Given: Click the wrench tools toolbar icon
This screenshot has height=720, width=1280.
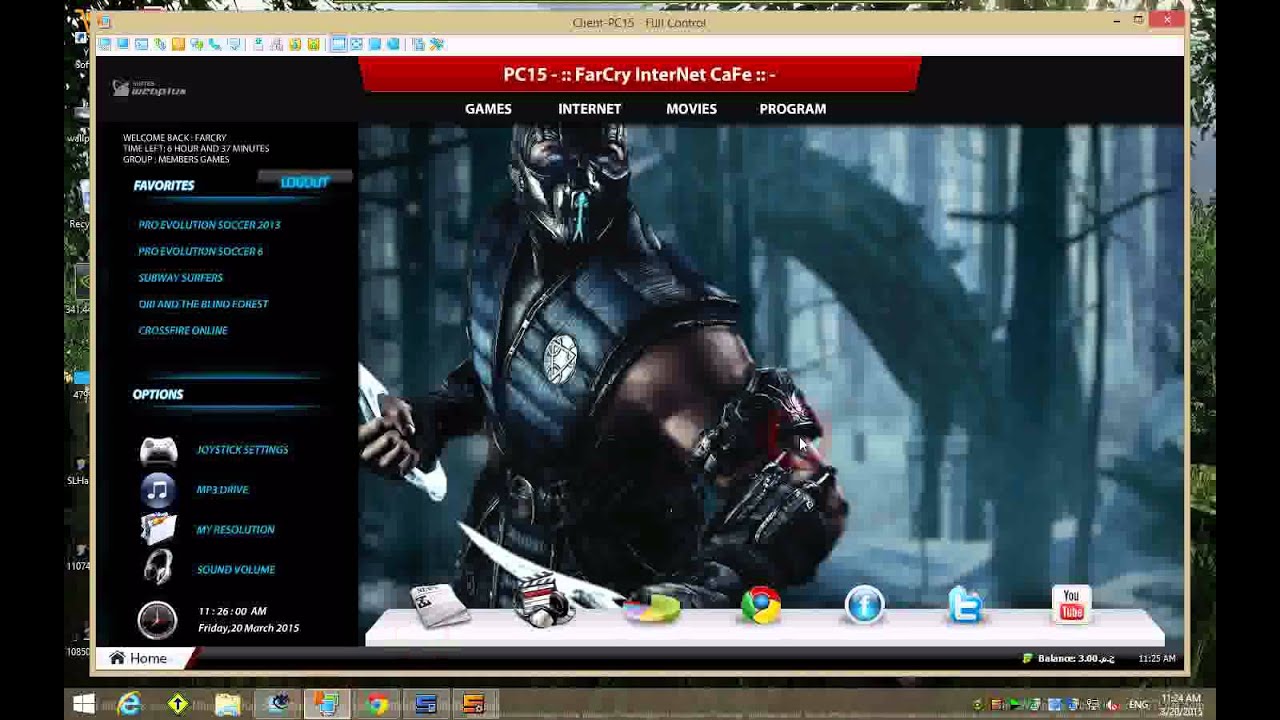Looking at the screenshot, I should coord(436,44).
